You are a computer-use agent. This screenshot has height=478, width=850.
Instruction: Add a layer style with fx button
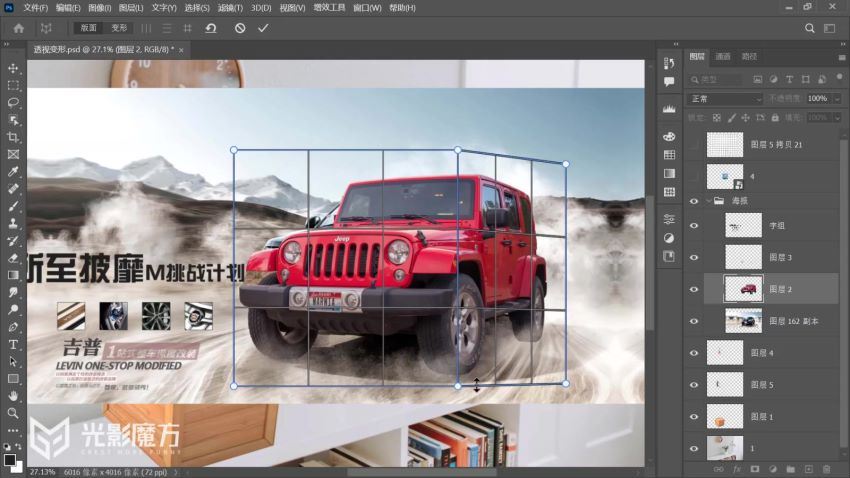[737, 469]
